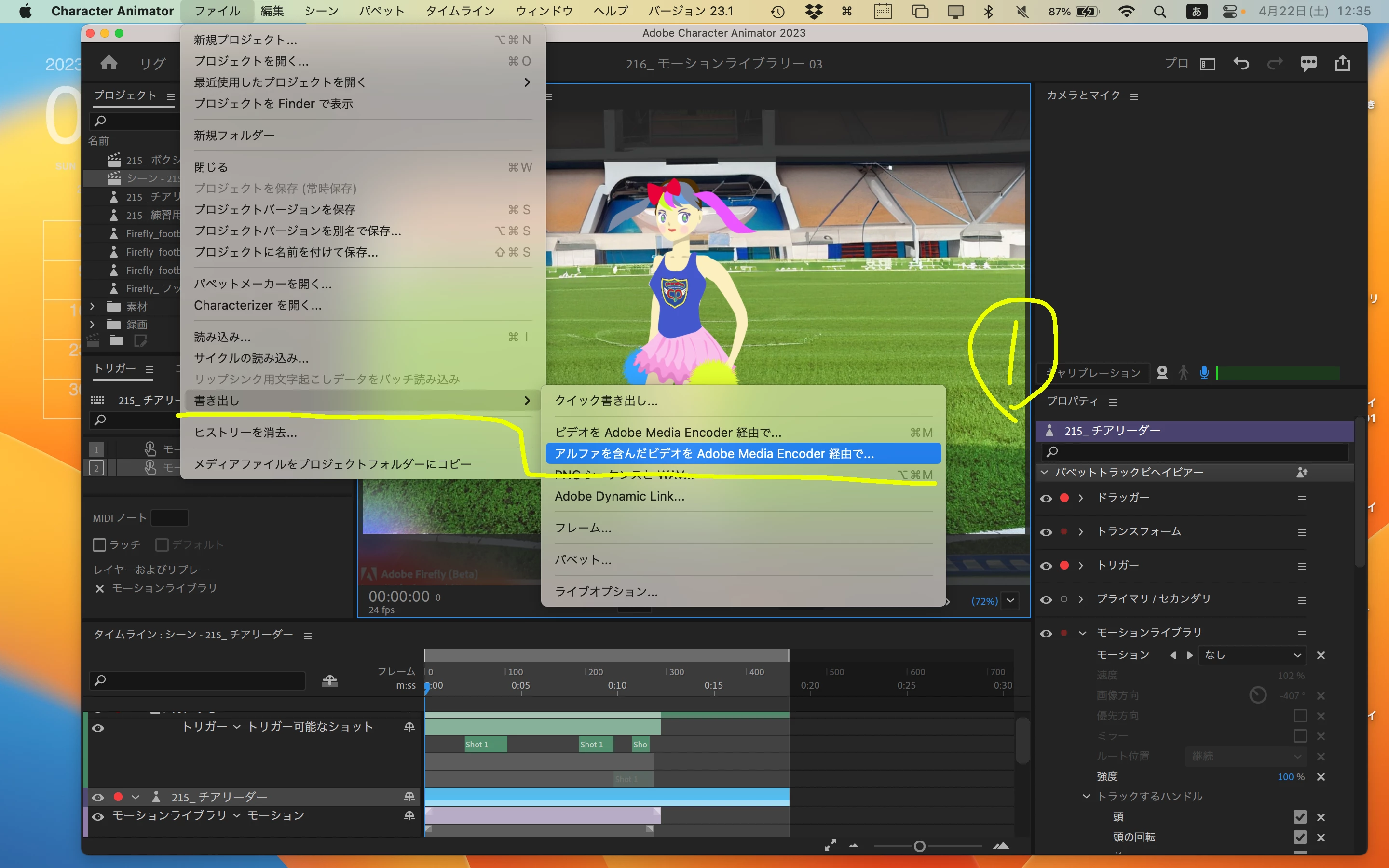
Task: Open the scene zoom percentage dropdown
Action: click(x=1010, y=600)
